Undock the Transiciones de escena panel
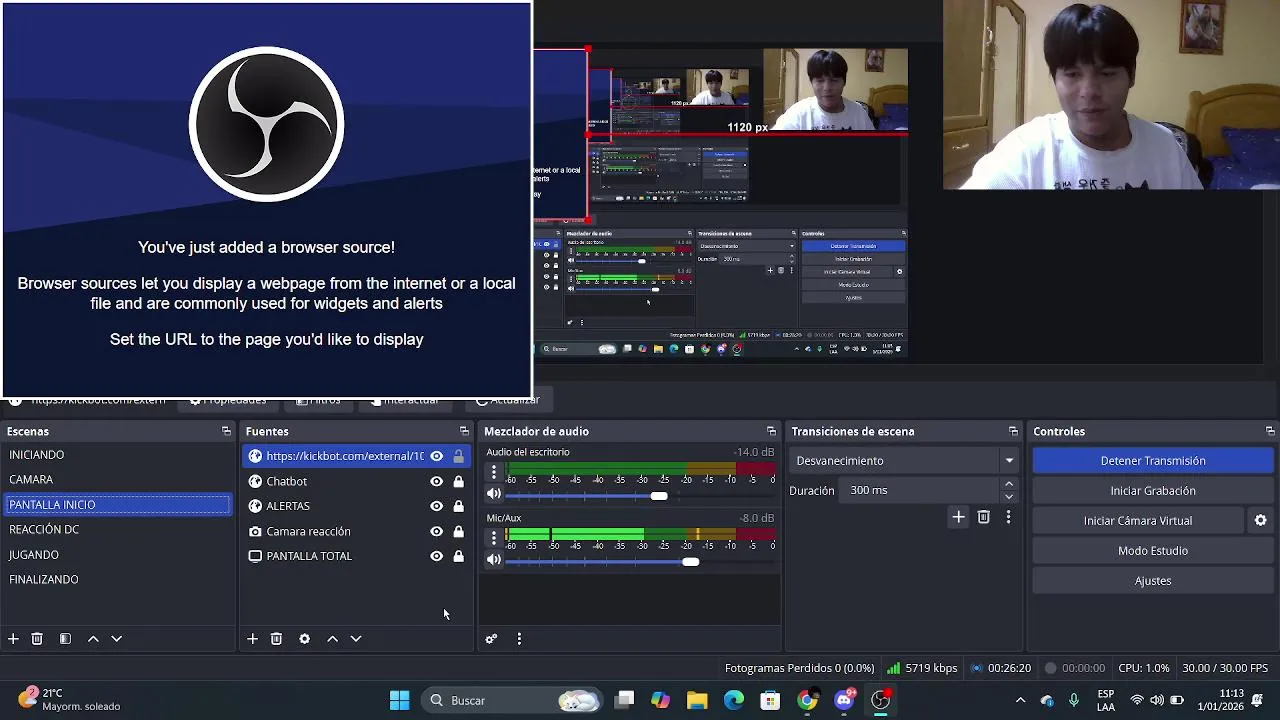This screenshot has width=1280, height=720. point(1013,431)
